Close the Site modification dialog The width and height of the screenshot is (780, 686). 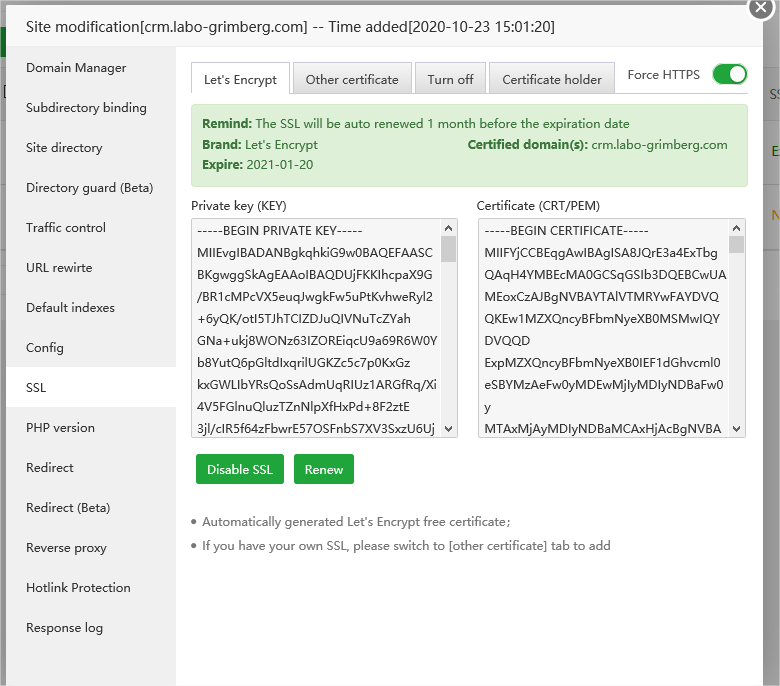(x=761, y=8)
